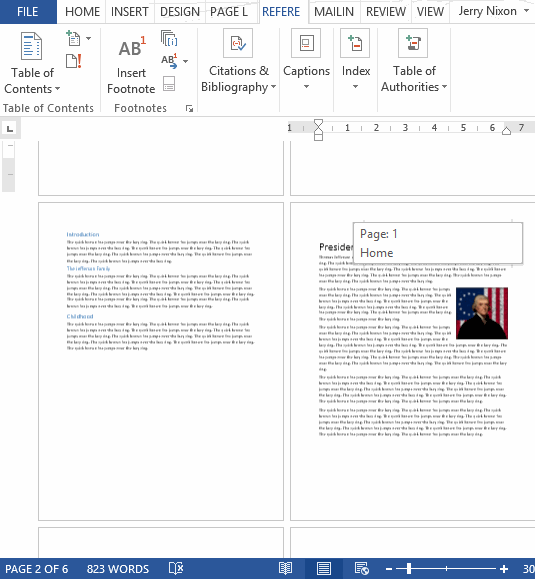Click the zoom slider handle
Image resolution: width=535 pixels, height=579 pixels.
tap(408, 569)
